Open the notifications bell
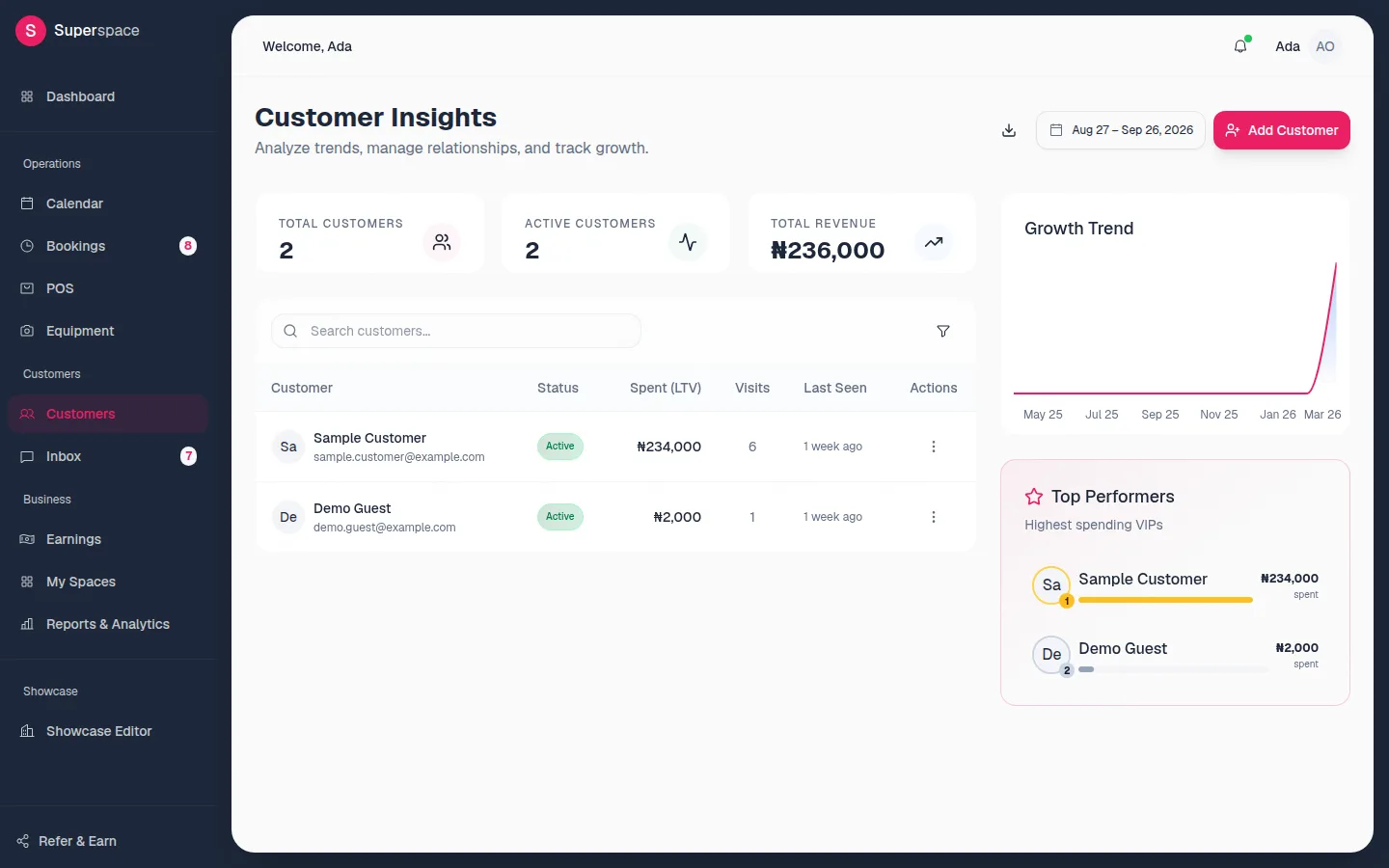The image size is (1389, 868). point(1240,46)
